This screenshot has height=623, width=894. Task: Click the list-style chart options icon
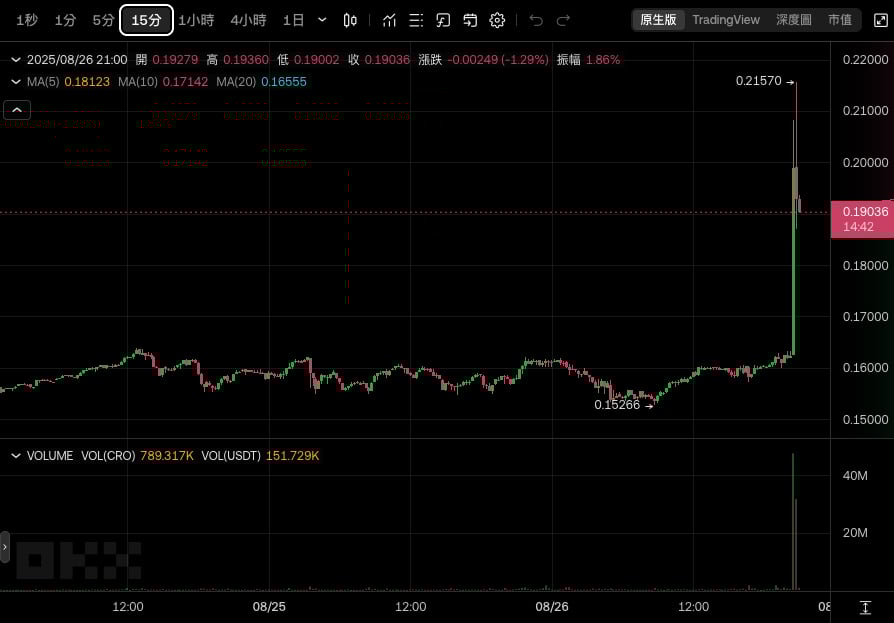416,20
